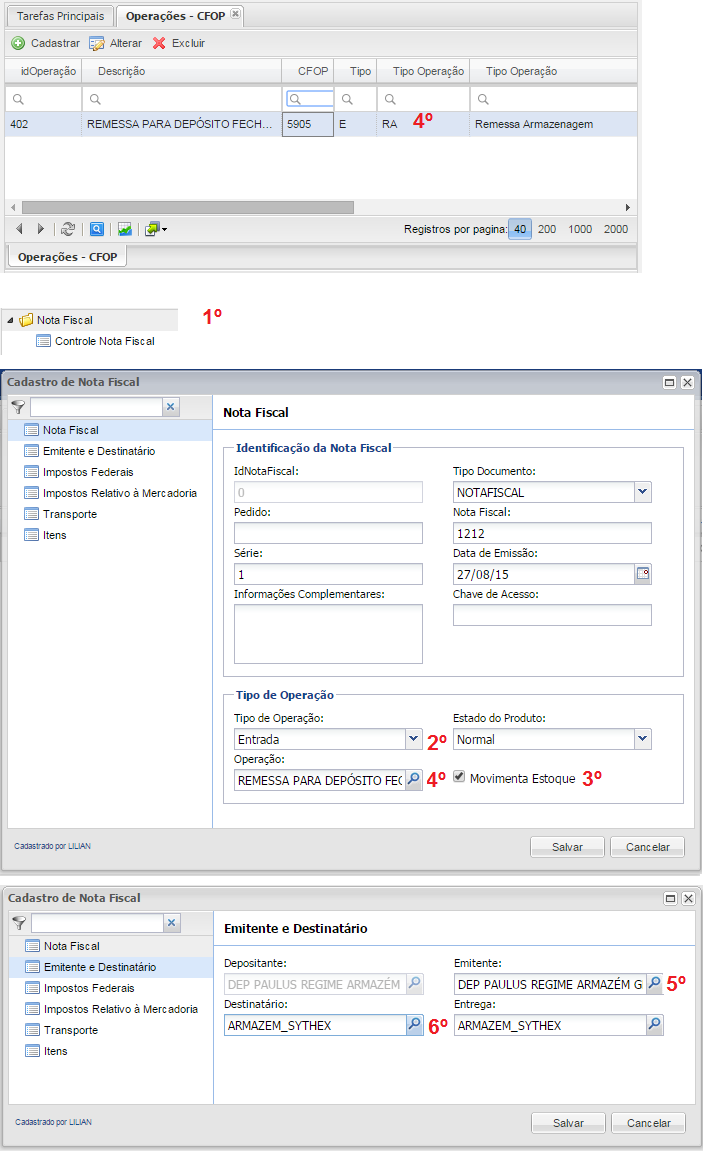
Task: Set records per page to 1000
Action: click(580, 229)
